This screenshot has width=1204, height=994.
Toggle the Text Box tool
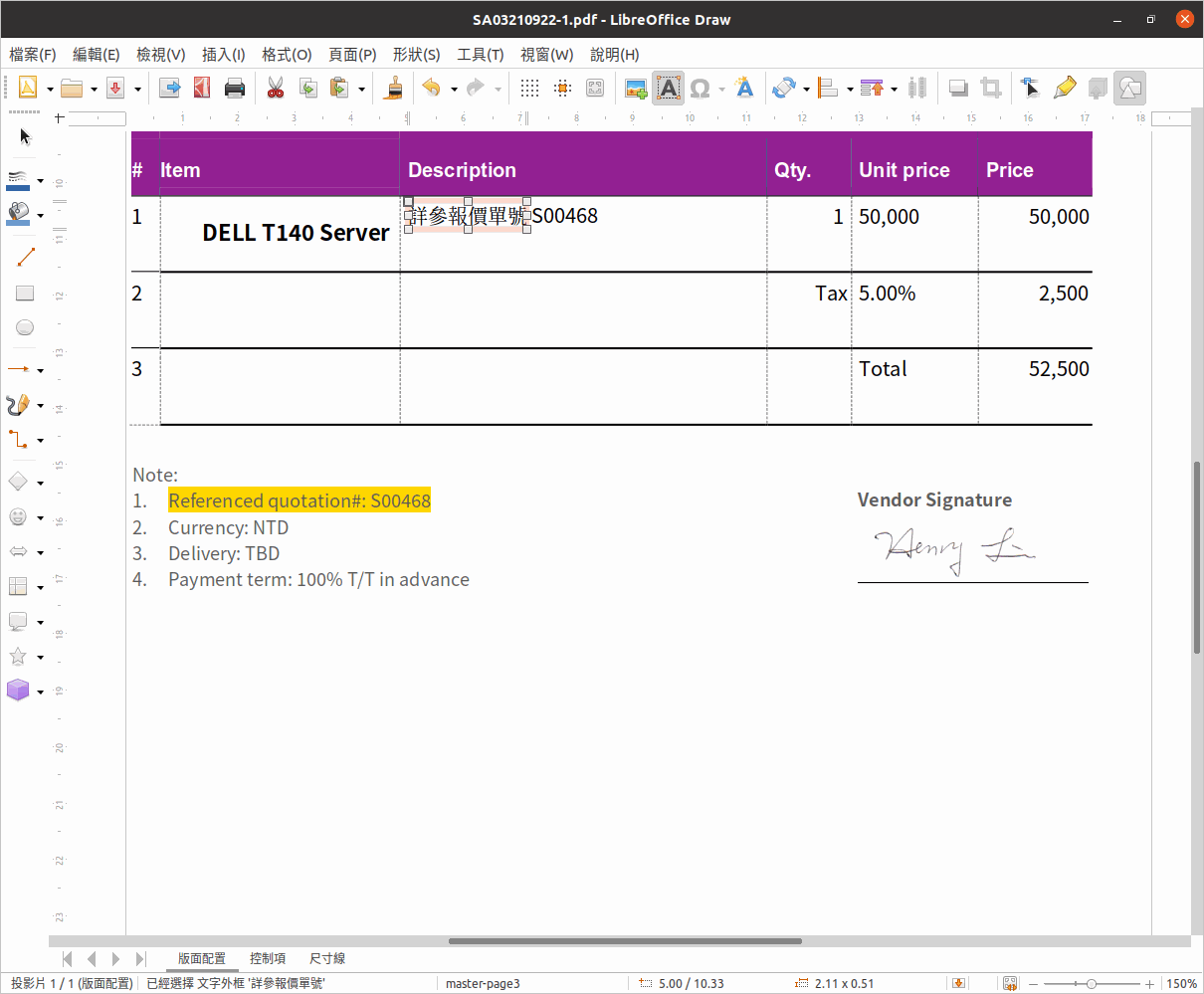click(x=668, y=89)
